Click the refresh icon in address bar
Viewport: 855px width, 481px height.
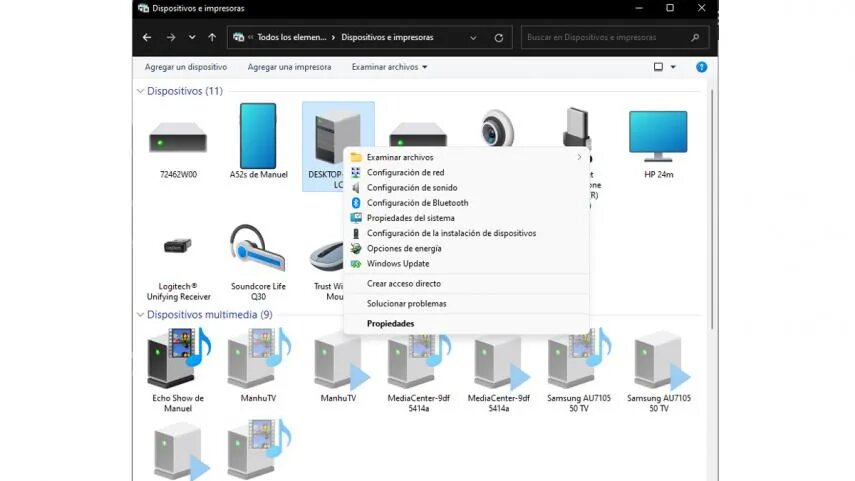tap(498, 38)
